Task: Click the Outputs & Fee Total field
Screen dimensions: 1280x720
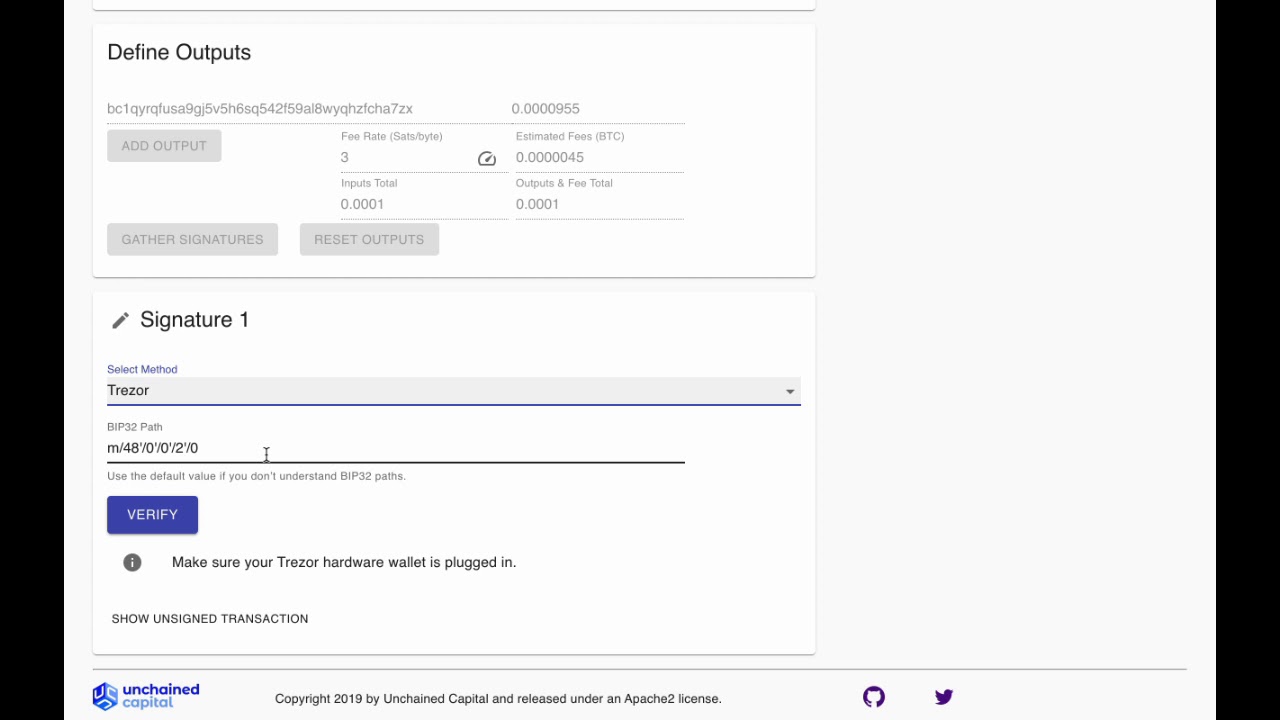Action: pyautogui.click(x=600, y=205)
